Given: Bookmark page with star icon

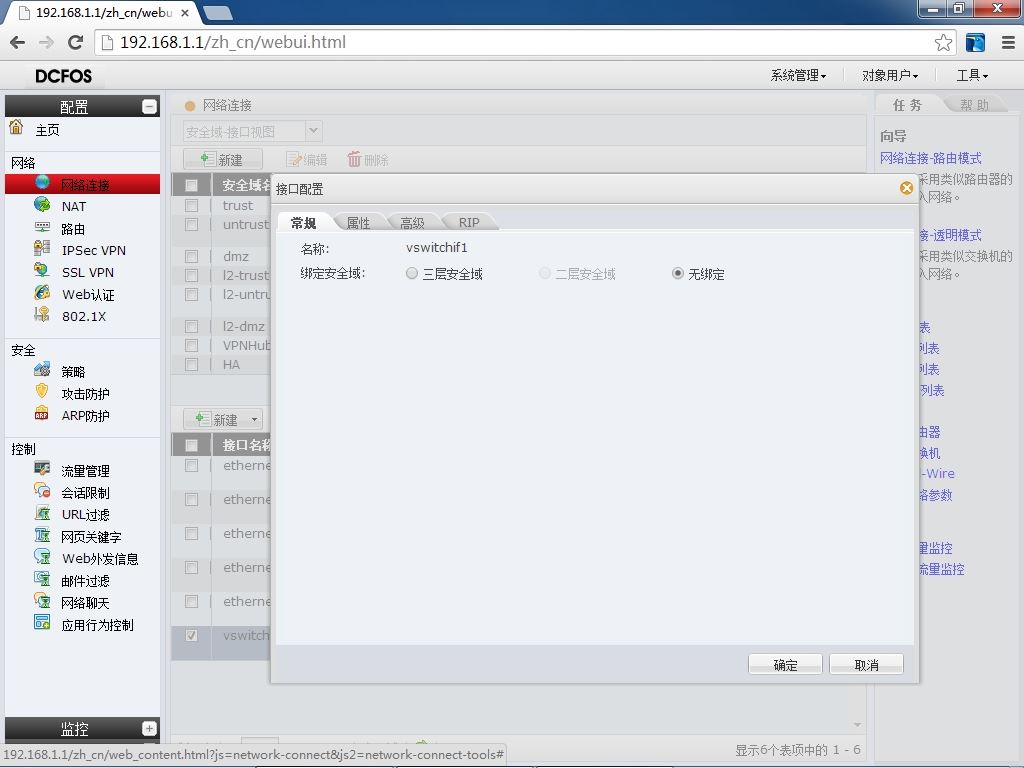Looking at the screenshot, I should tap(943, 42).
